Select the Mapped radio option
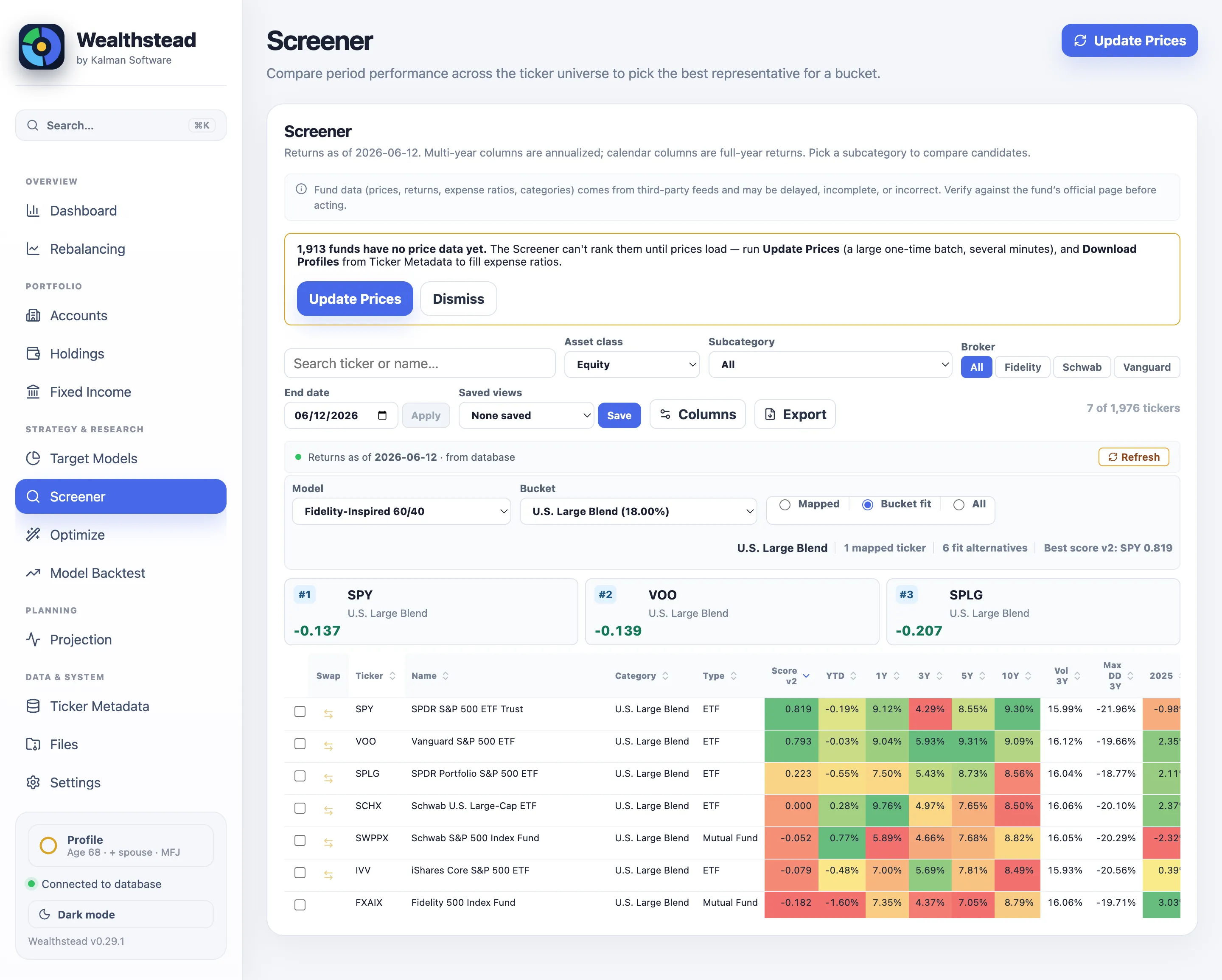This screenshot has width=1222, height=980. (x=785, y=504)
